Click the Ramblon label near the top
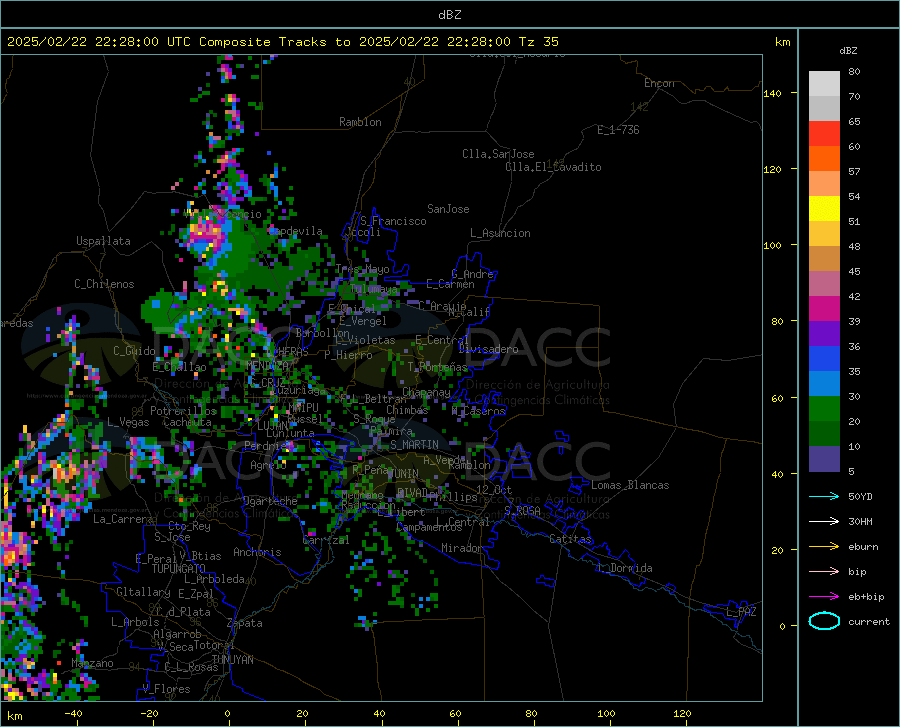This screenshot has height=727, width=900. coord(360,122)
